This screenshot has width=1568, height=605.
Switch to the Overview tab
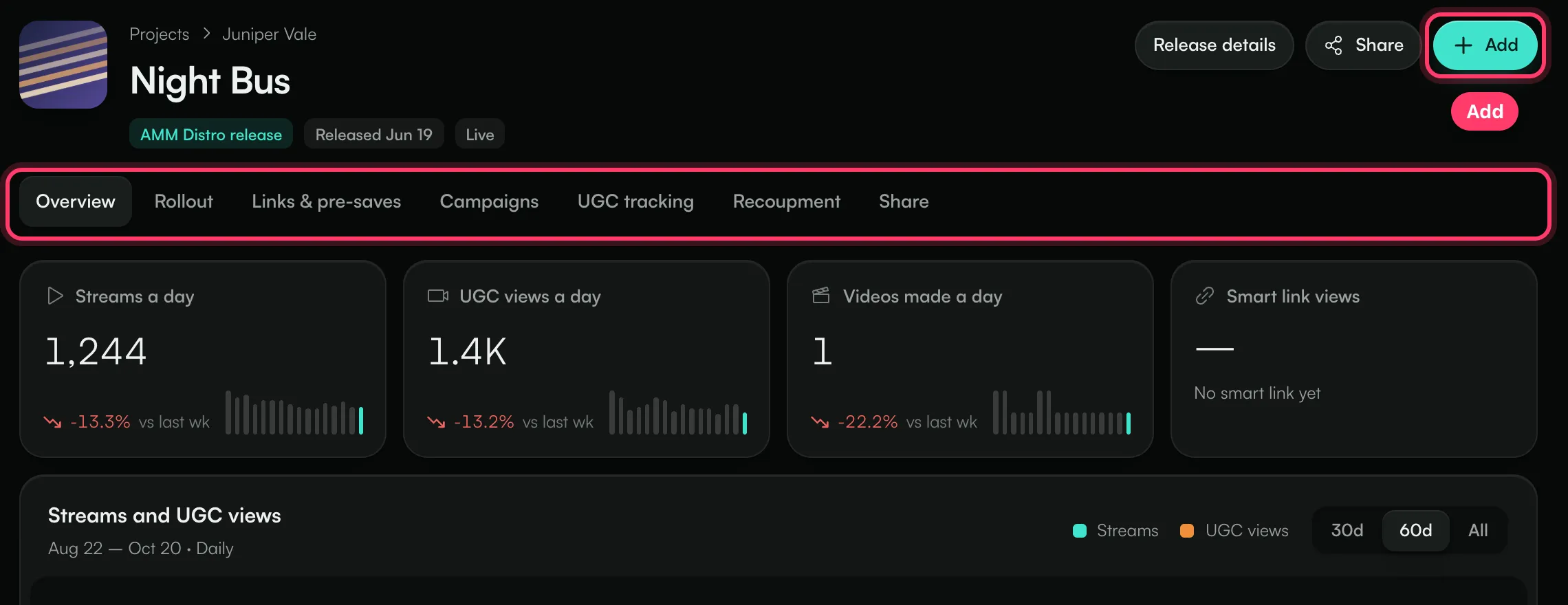tap(76, 201)
